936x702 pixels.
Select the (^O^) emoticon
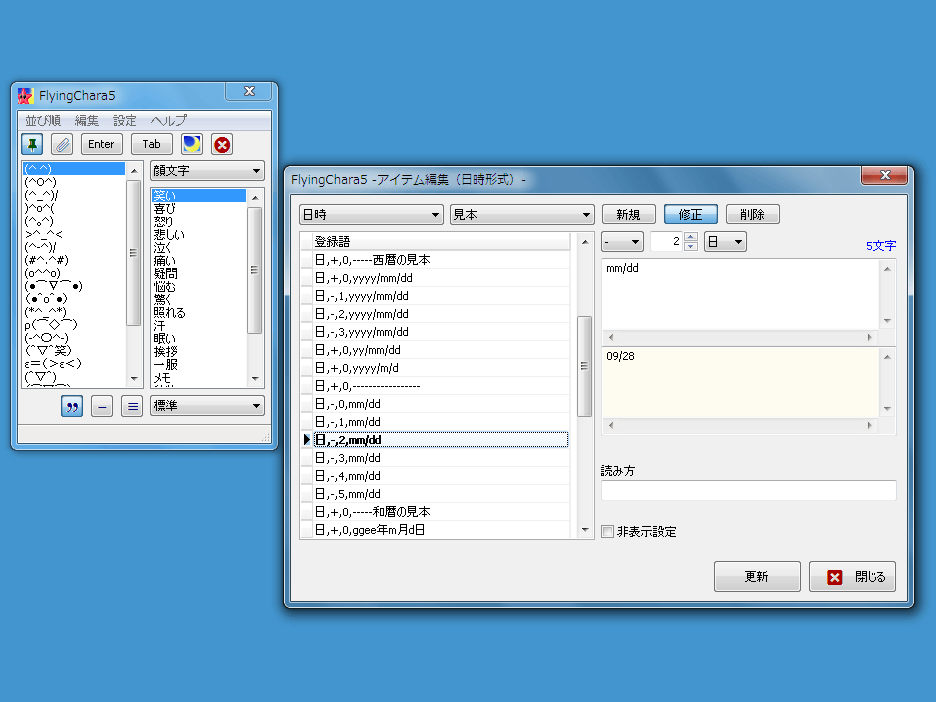coord(74,182)
